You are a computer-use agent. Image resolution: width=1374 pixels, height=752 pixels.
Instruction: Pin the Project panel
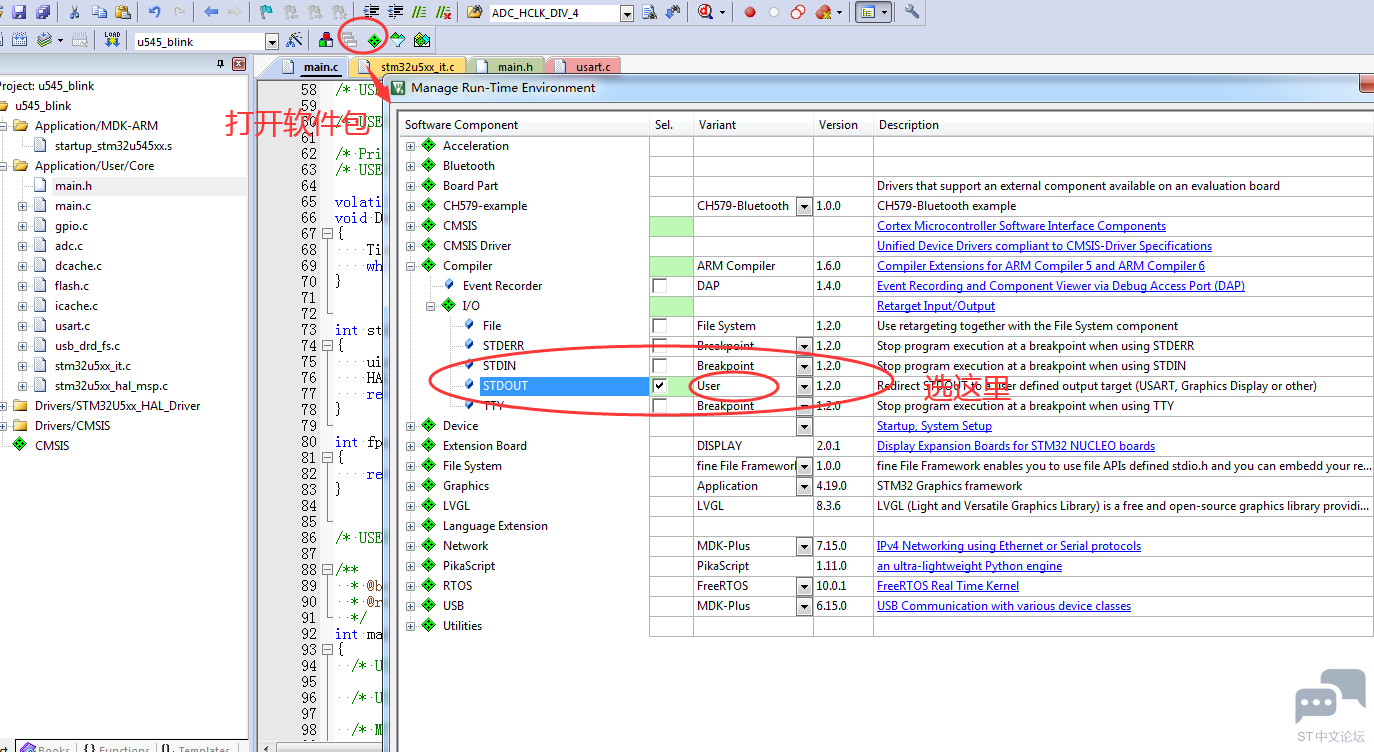click(221, 64)
